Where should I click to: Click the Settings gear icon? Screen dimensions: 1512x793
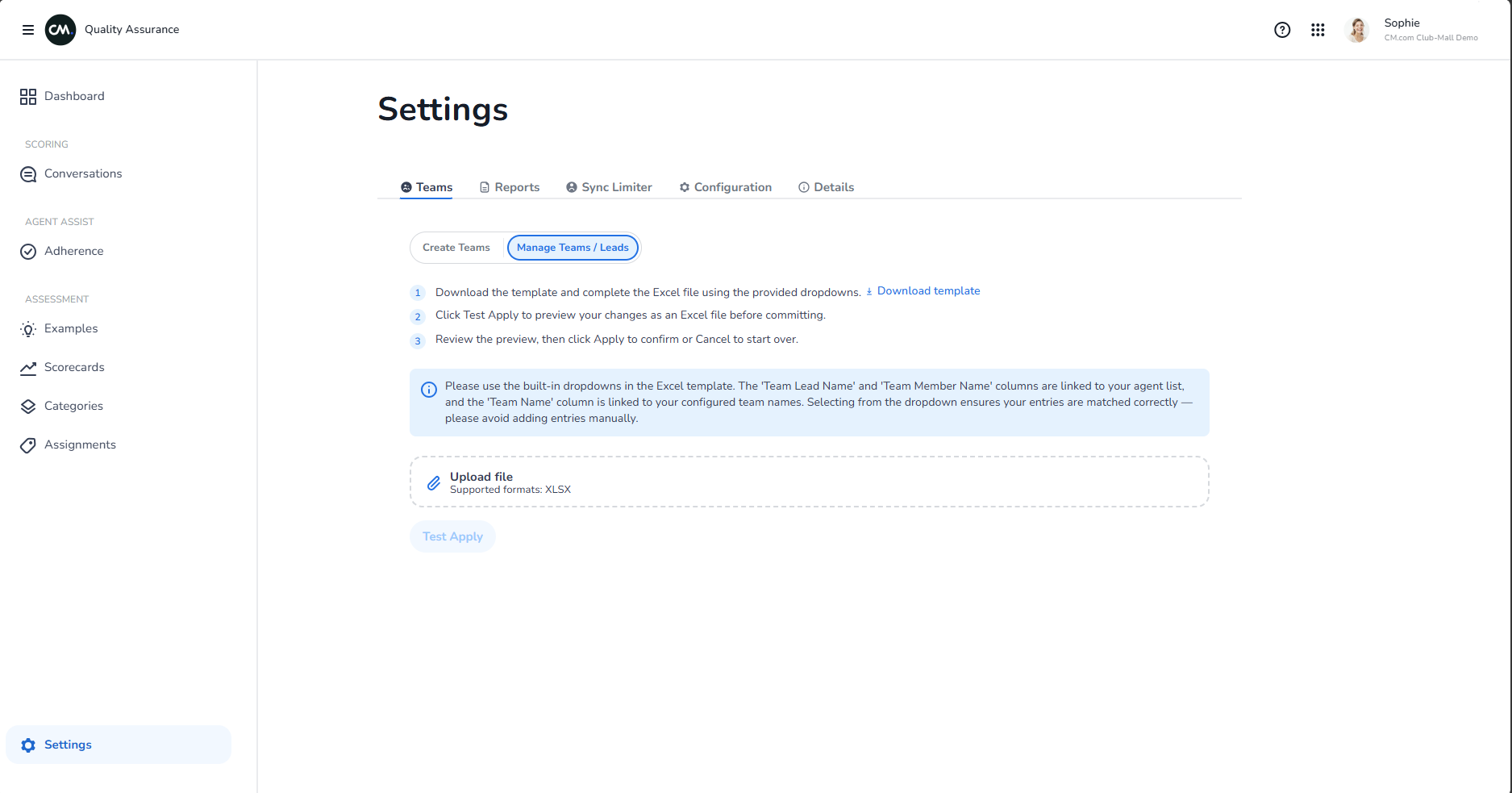tap(28, 745)
